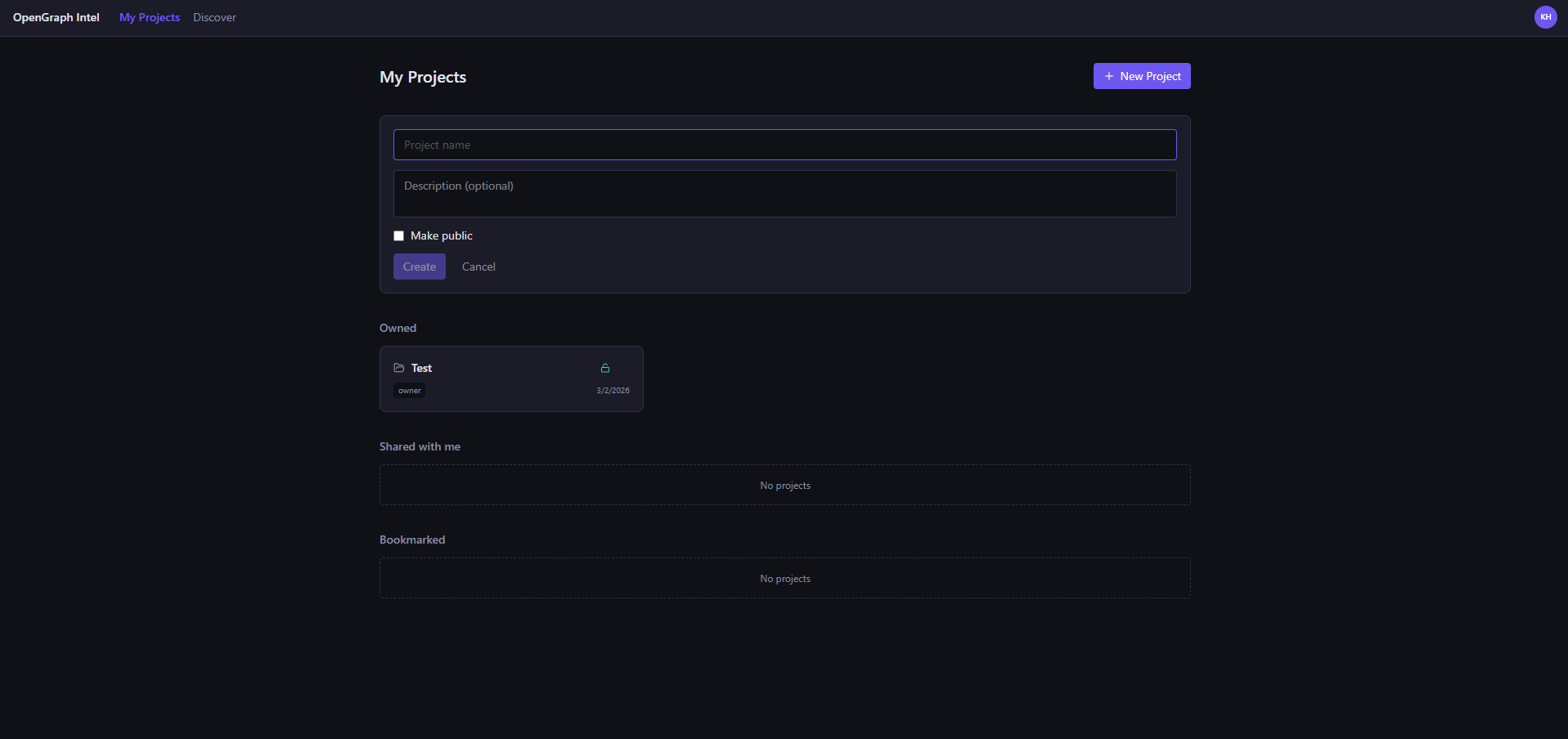Click the Cancel link
The image size is (1568, 739).
(478, 266)
